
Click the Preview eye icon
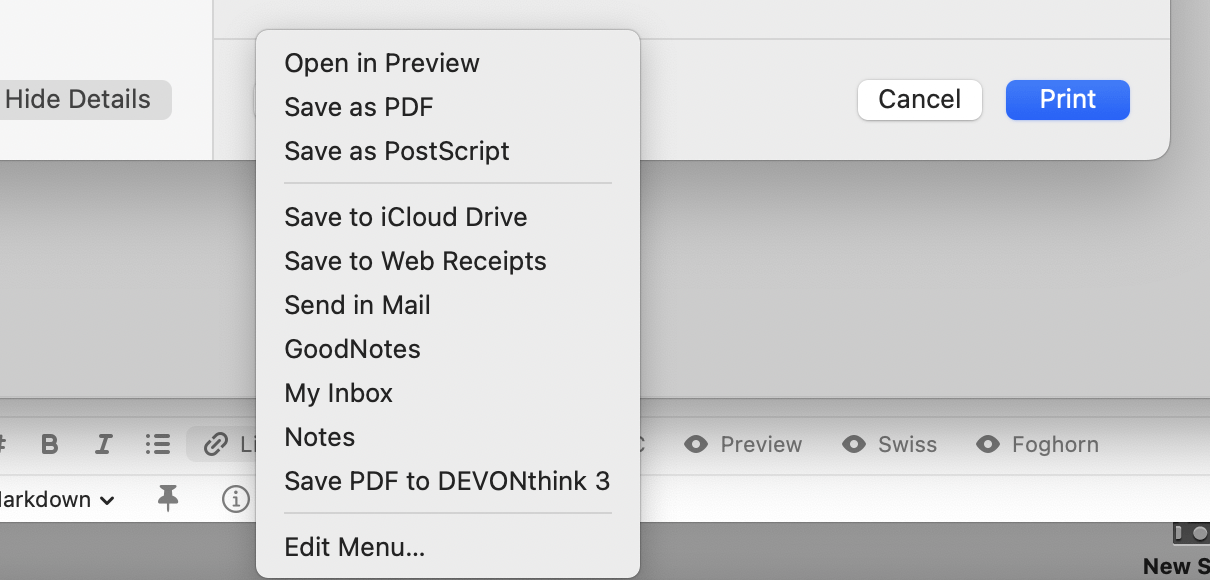(697, 444)
